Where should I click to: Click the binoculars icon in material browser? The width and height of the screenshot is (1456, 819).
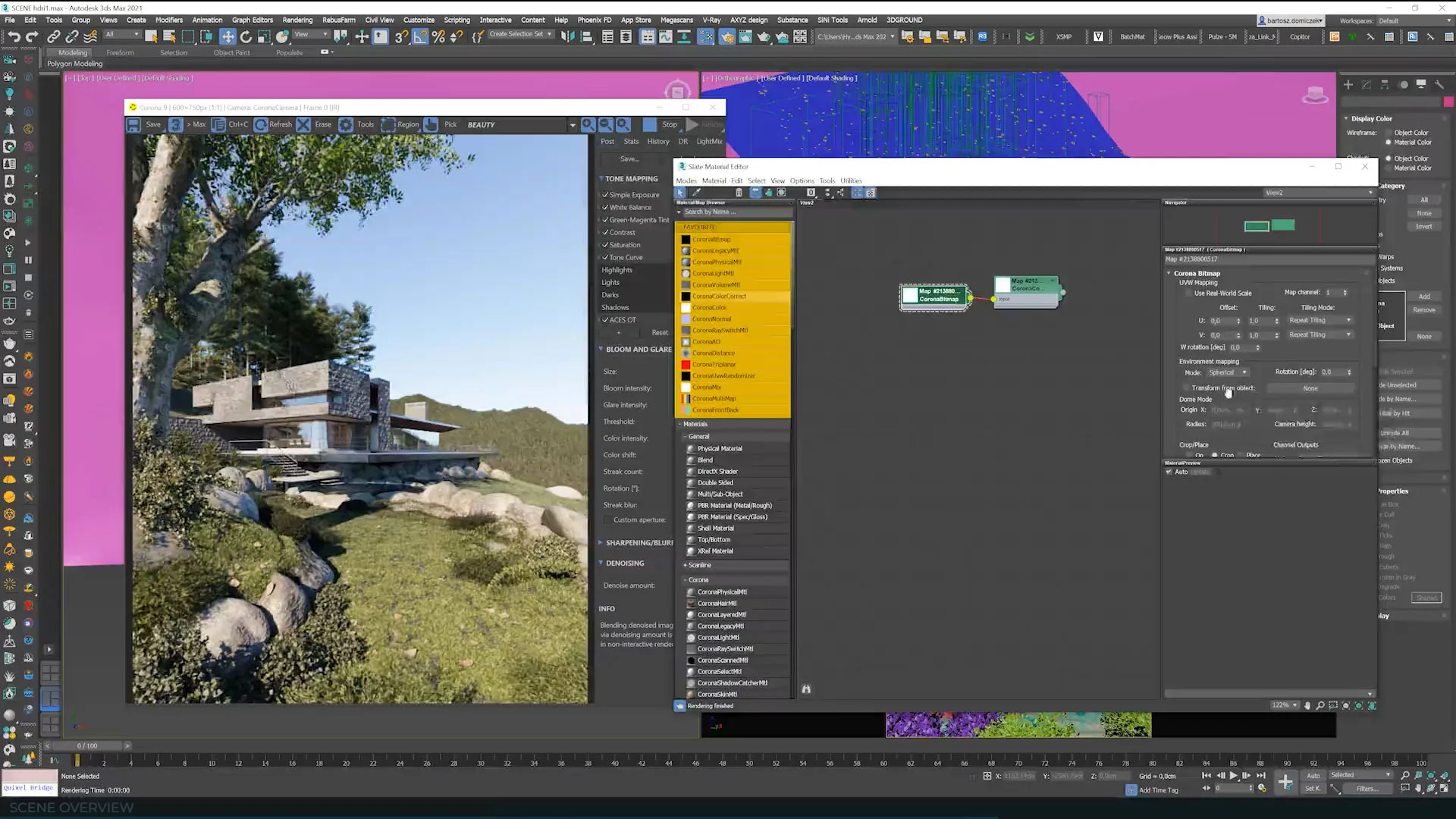click(806, 689)
